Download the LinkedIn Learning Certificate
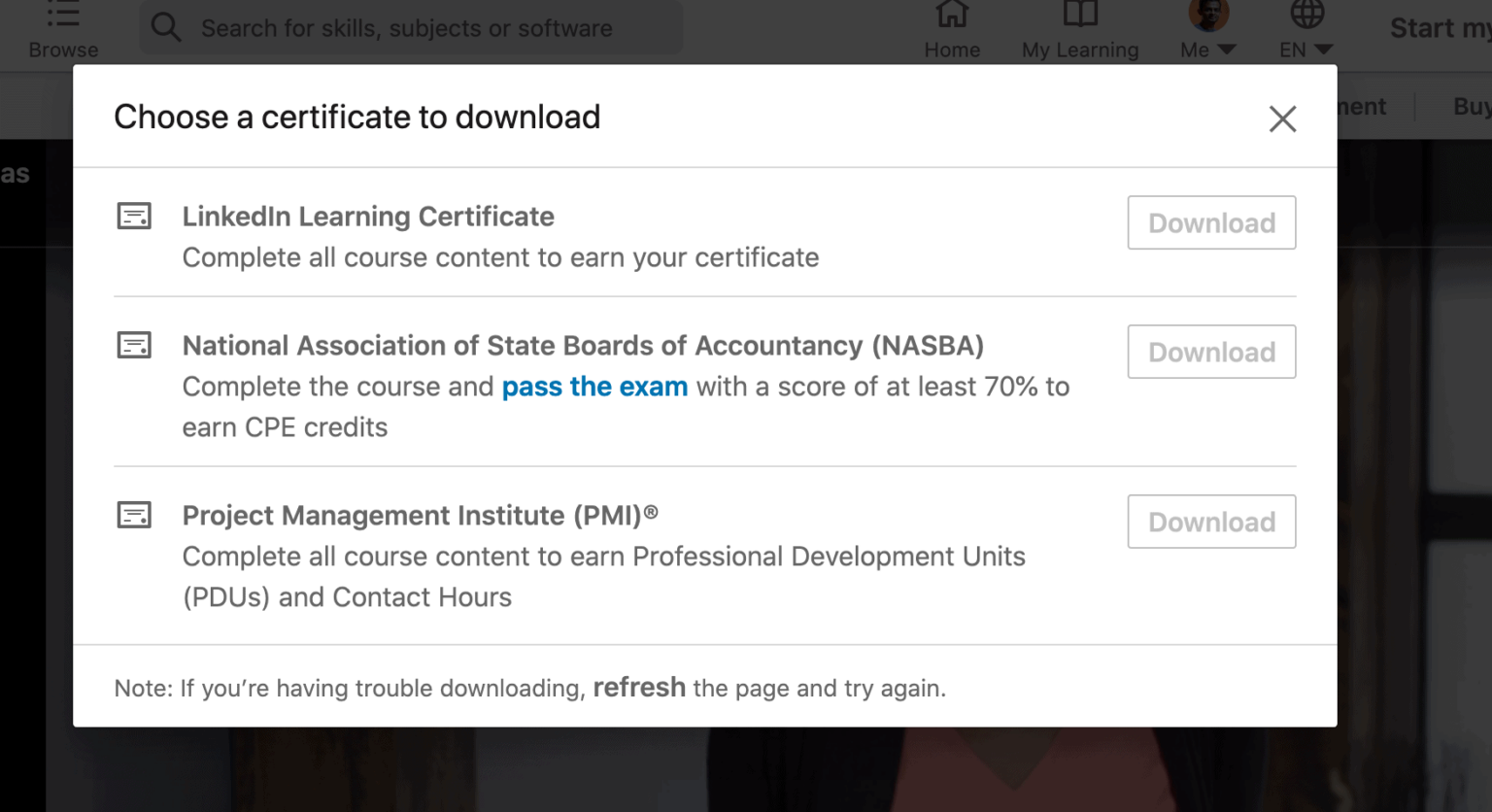This screenshot has width=1492, height=812. 1211,222
